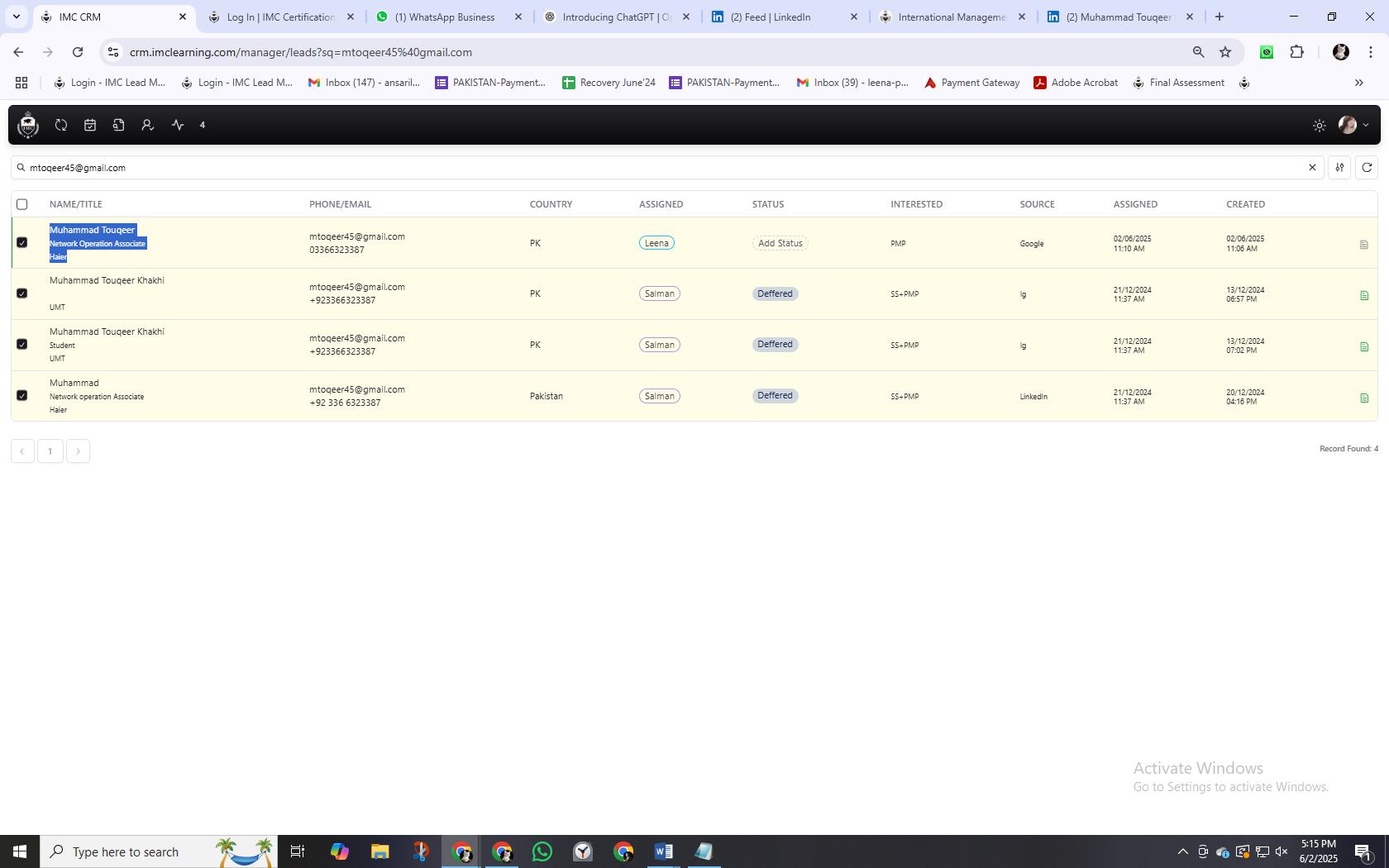Open a new browser tab
The height and width of the screenshot is (868, 1389).
coord(1219,17)
